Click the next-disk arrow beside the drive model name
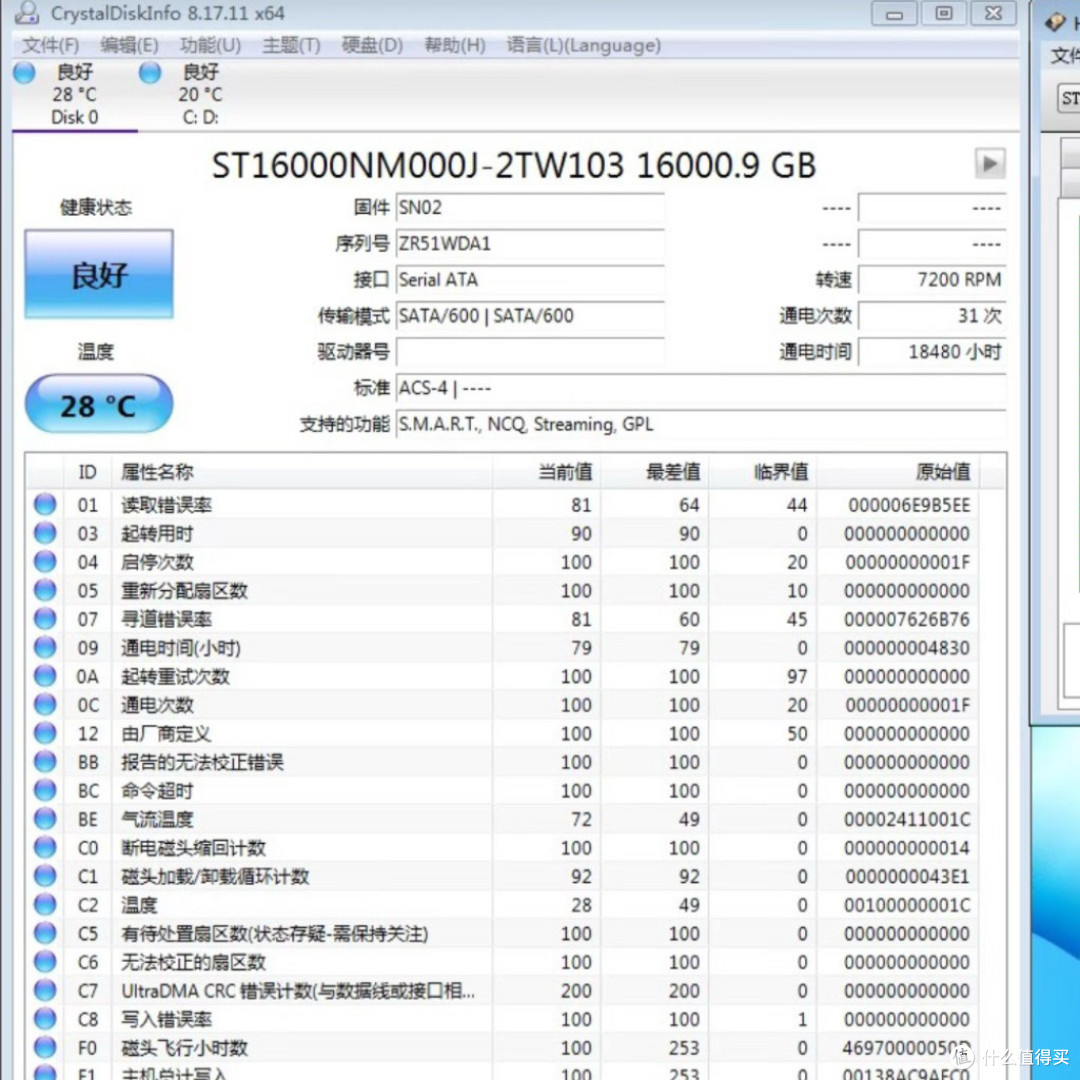Viewport: 1080px width, 1080px height. click(989, 163)
